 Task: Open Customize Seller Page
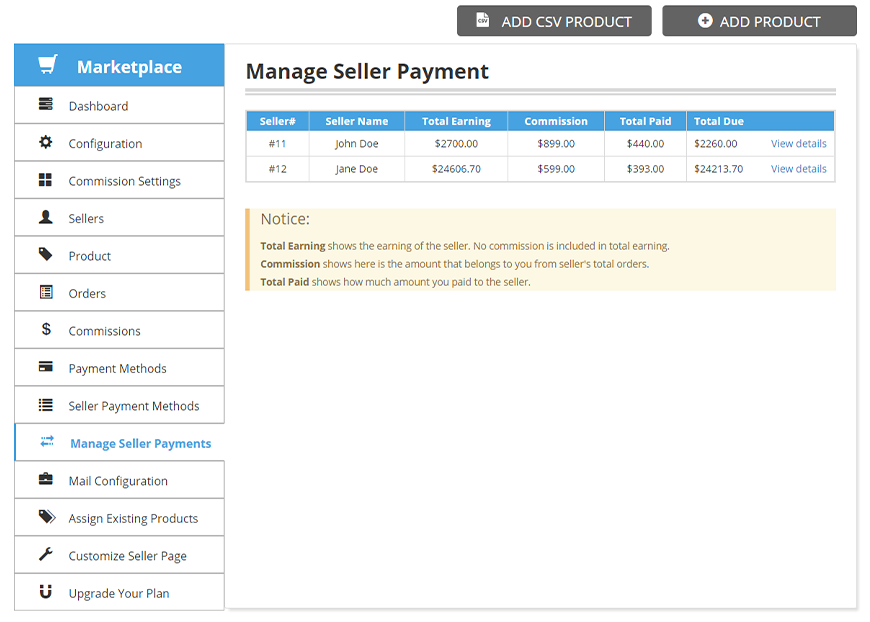tap(119, 555)
